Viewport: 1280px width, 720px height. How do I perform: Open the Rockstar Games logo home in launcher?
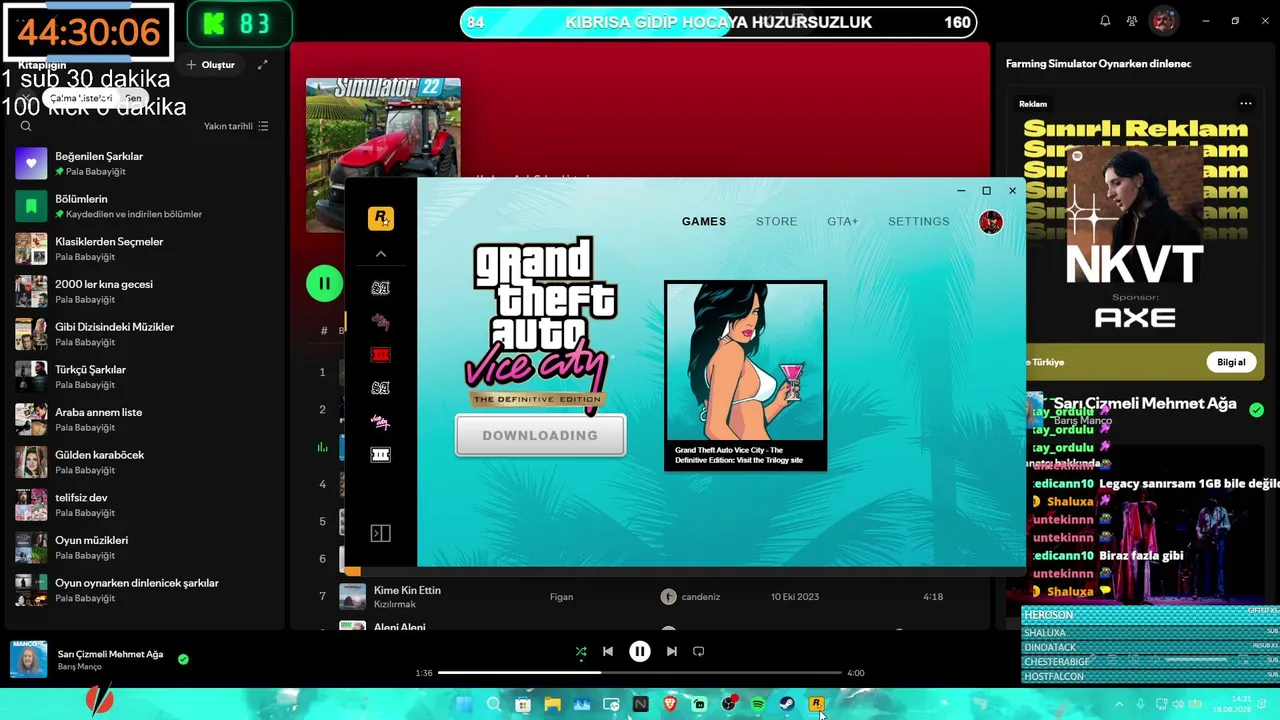click(380, 218)
